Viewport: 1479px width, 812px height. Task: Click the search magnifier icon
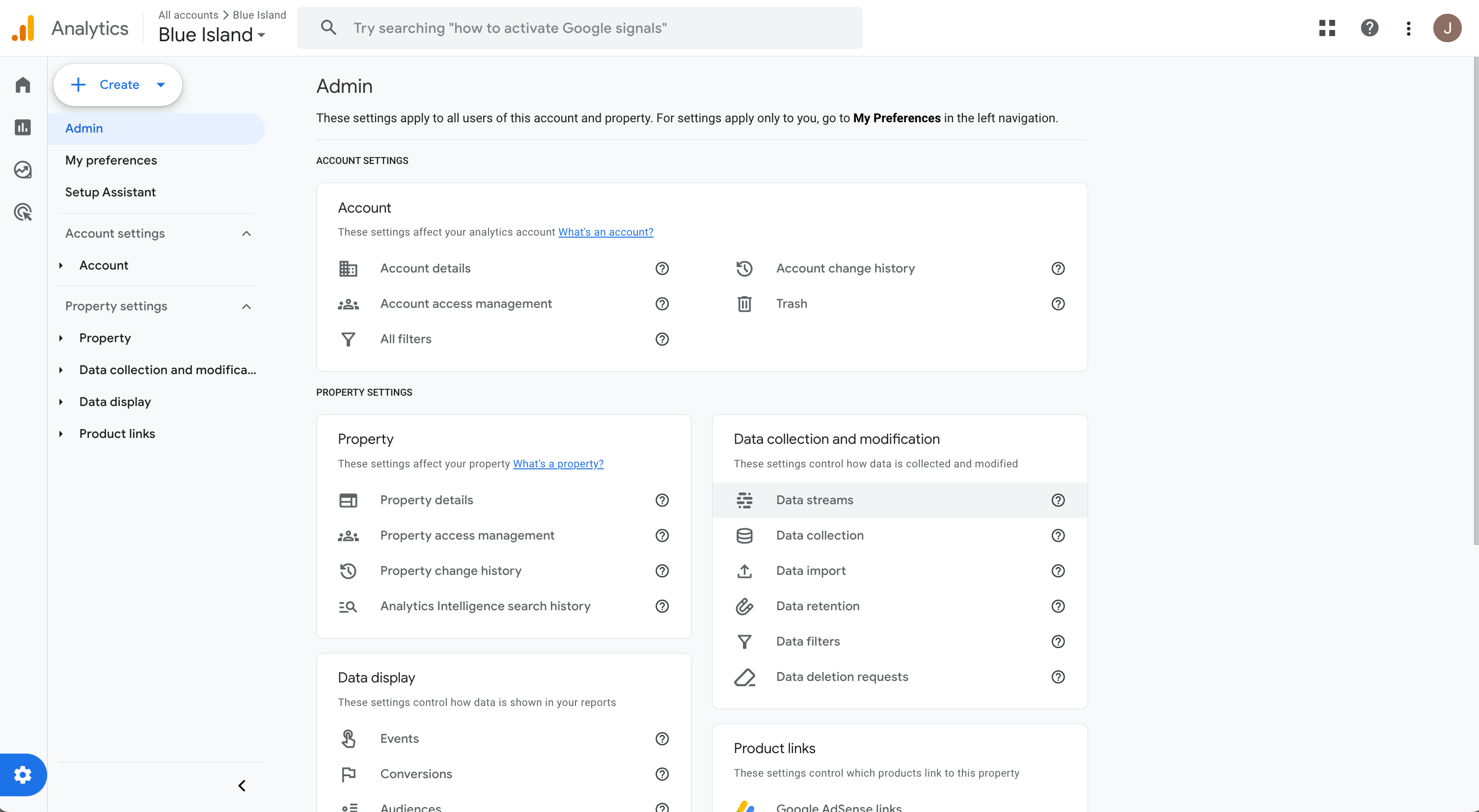(x=329, y=27)
